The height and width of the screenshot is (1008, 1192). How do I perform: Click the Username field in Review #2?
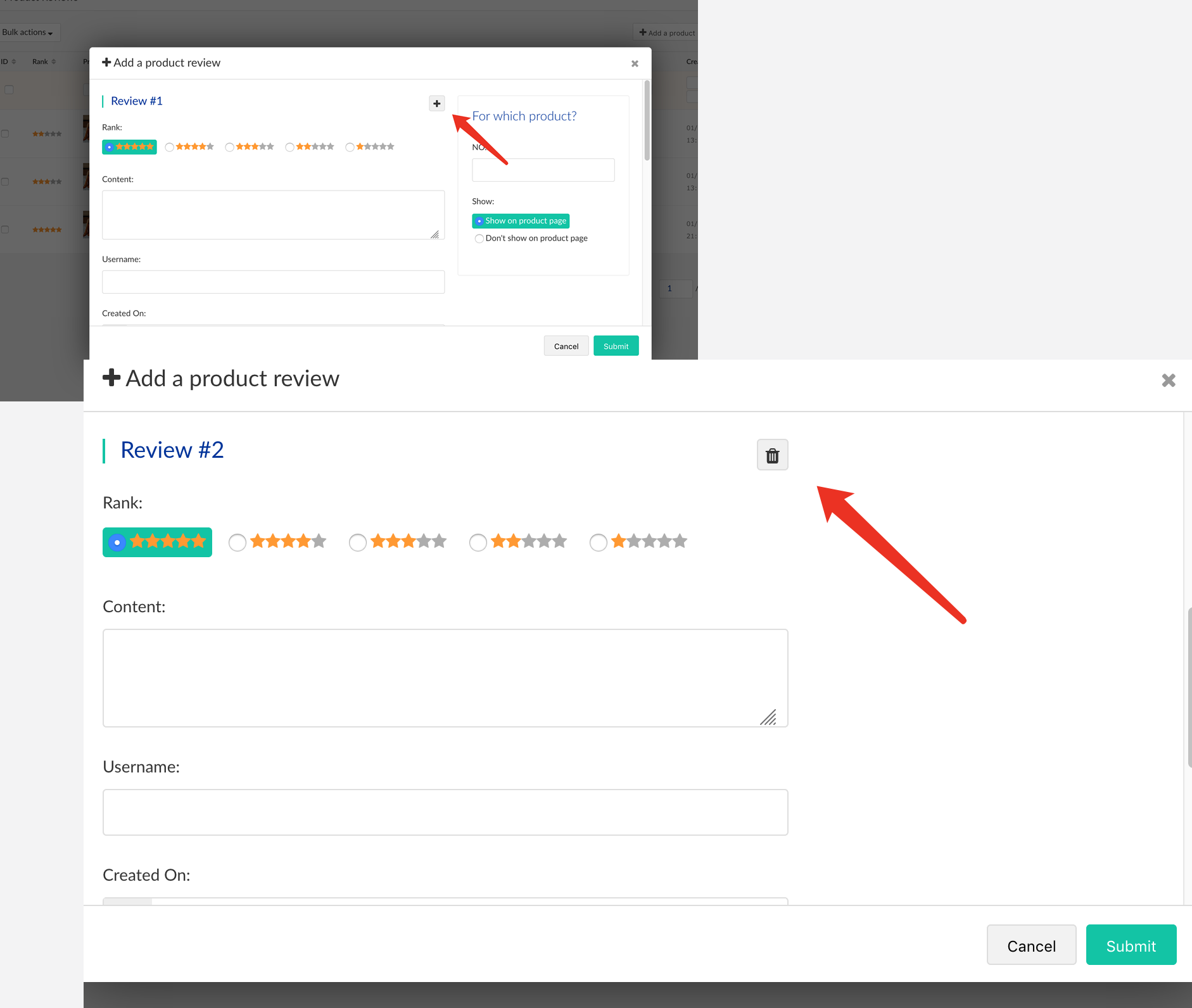click(x=445, y=812)
